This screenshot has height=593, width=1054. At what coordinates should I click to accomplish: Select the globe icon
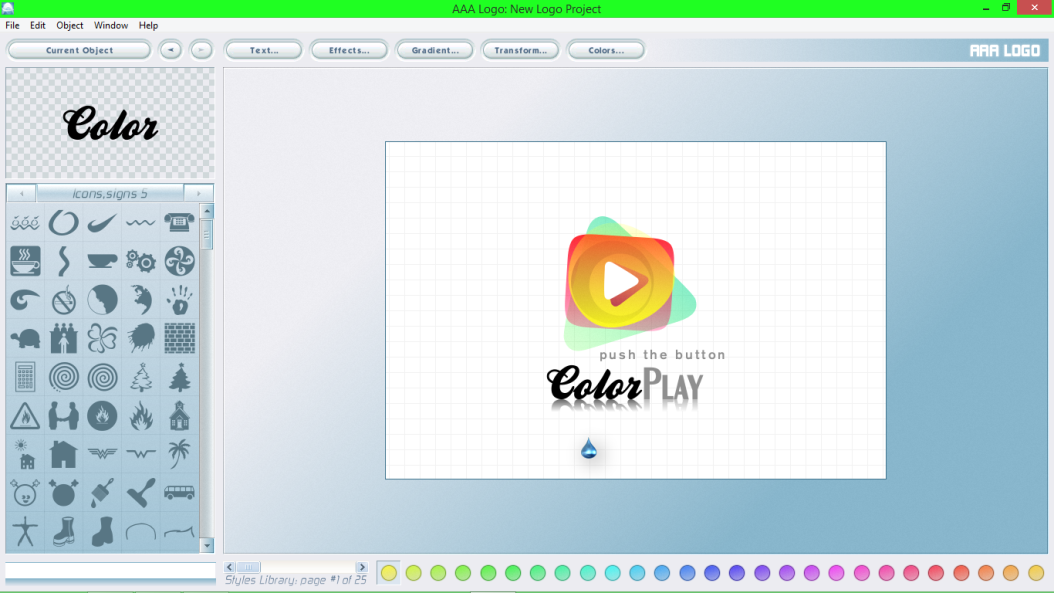(x=102, y=299)
